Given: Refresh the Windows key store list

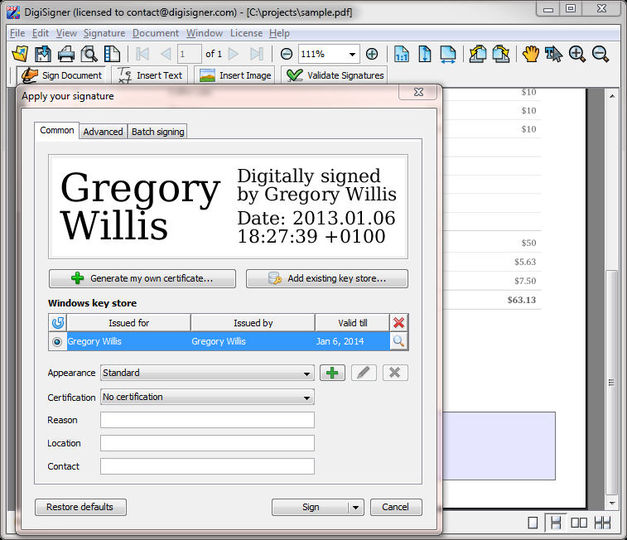Looking at the screenshot, I should point(58,322).
